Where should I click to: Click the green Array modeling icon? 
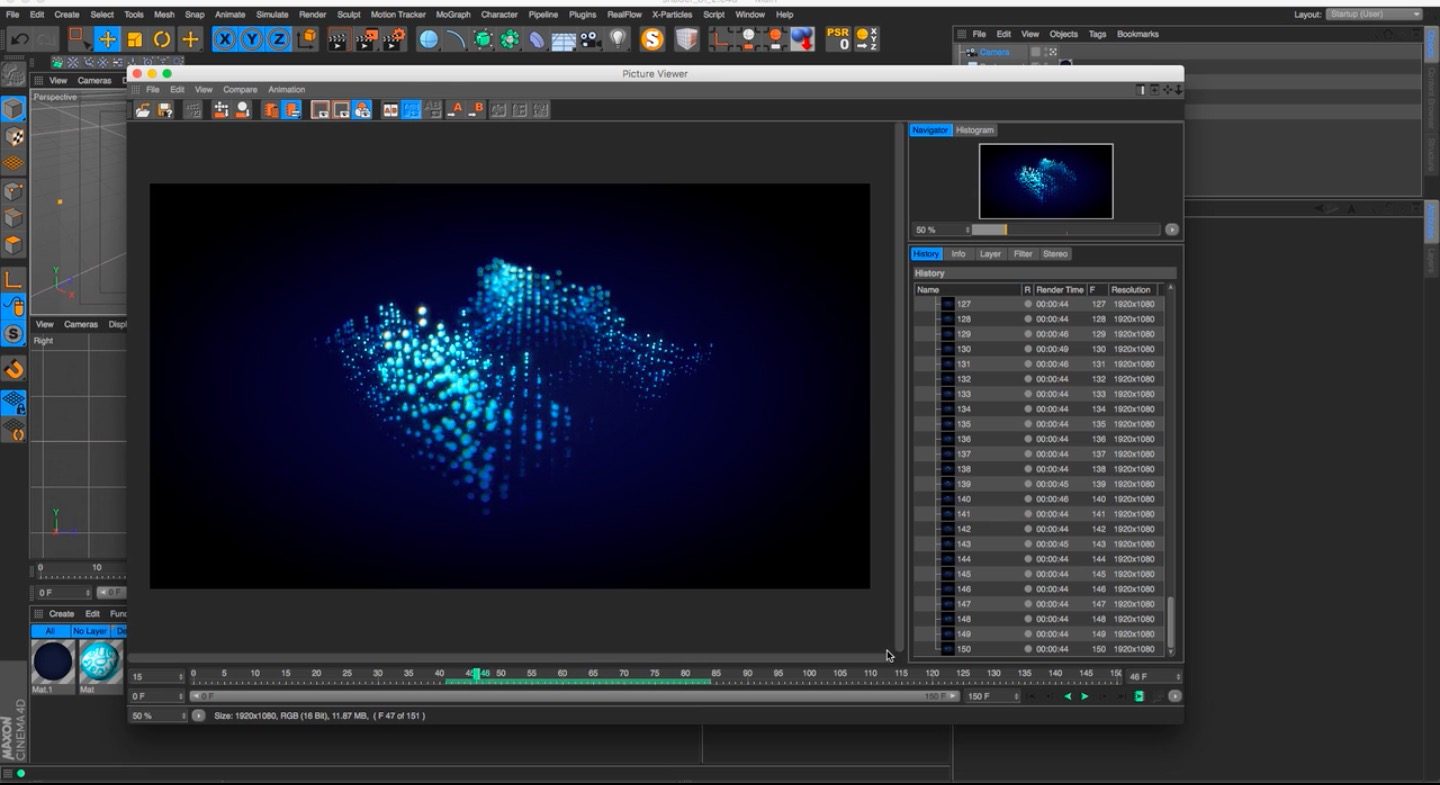pos(510,39)
